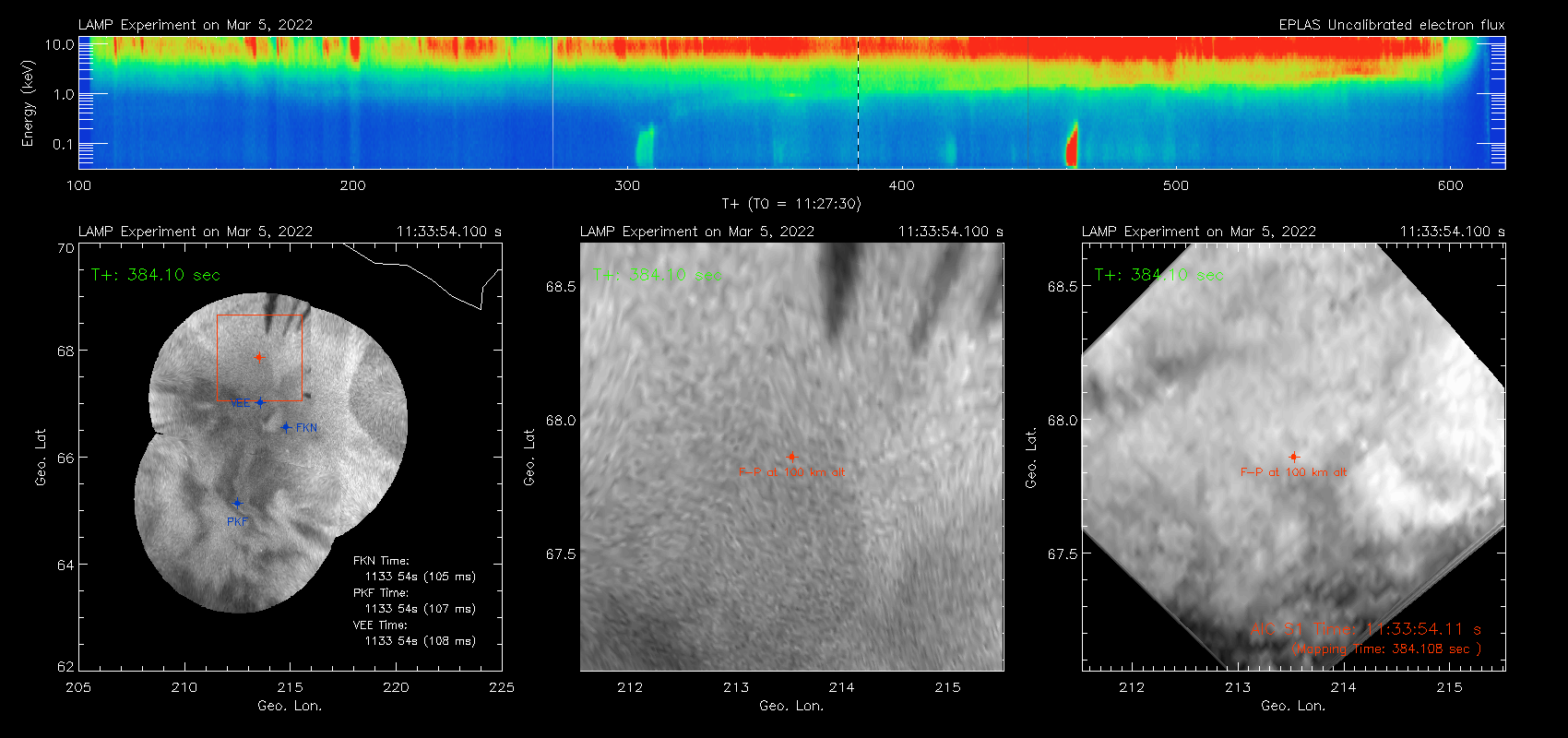Click the '225' longitude tick on the overview map
This screenshot has height=738, width=1568.
click(x=502, y=687)
